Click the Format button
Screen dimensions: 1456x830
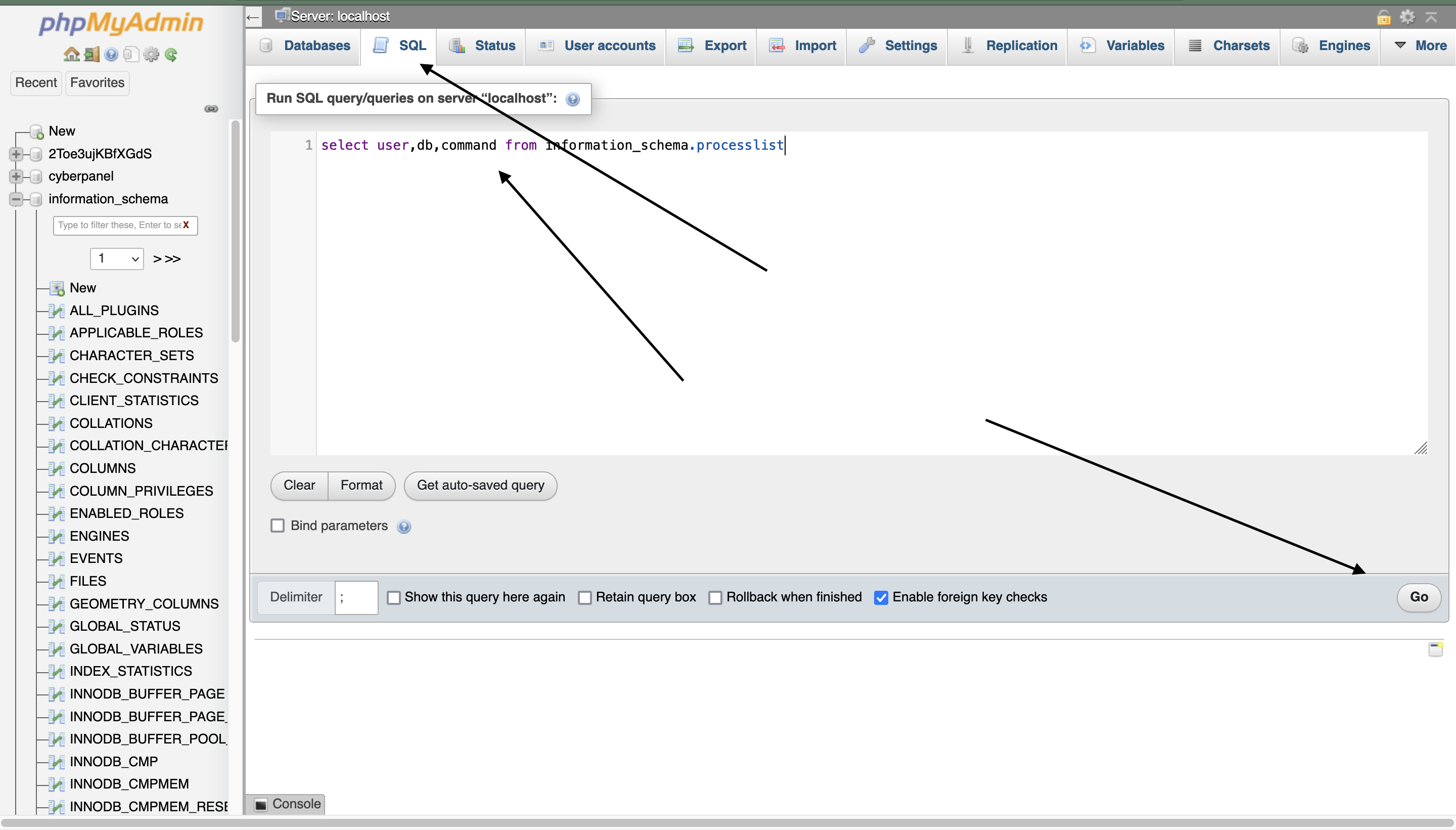361,486
